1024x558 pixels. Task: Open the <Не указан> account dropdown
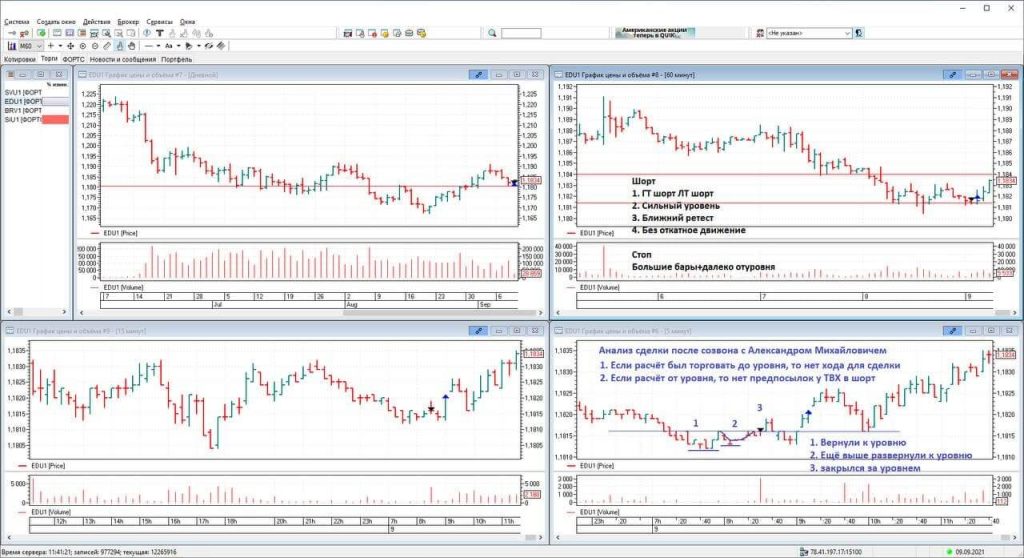(809, 33)
